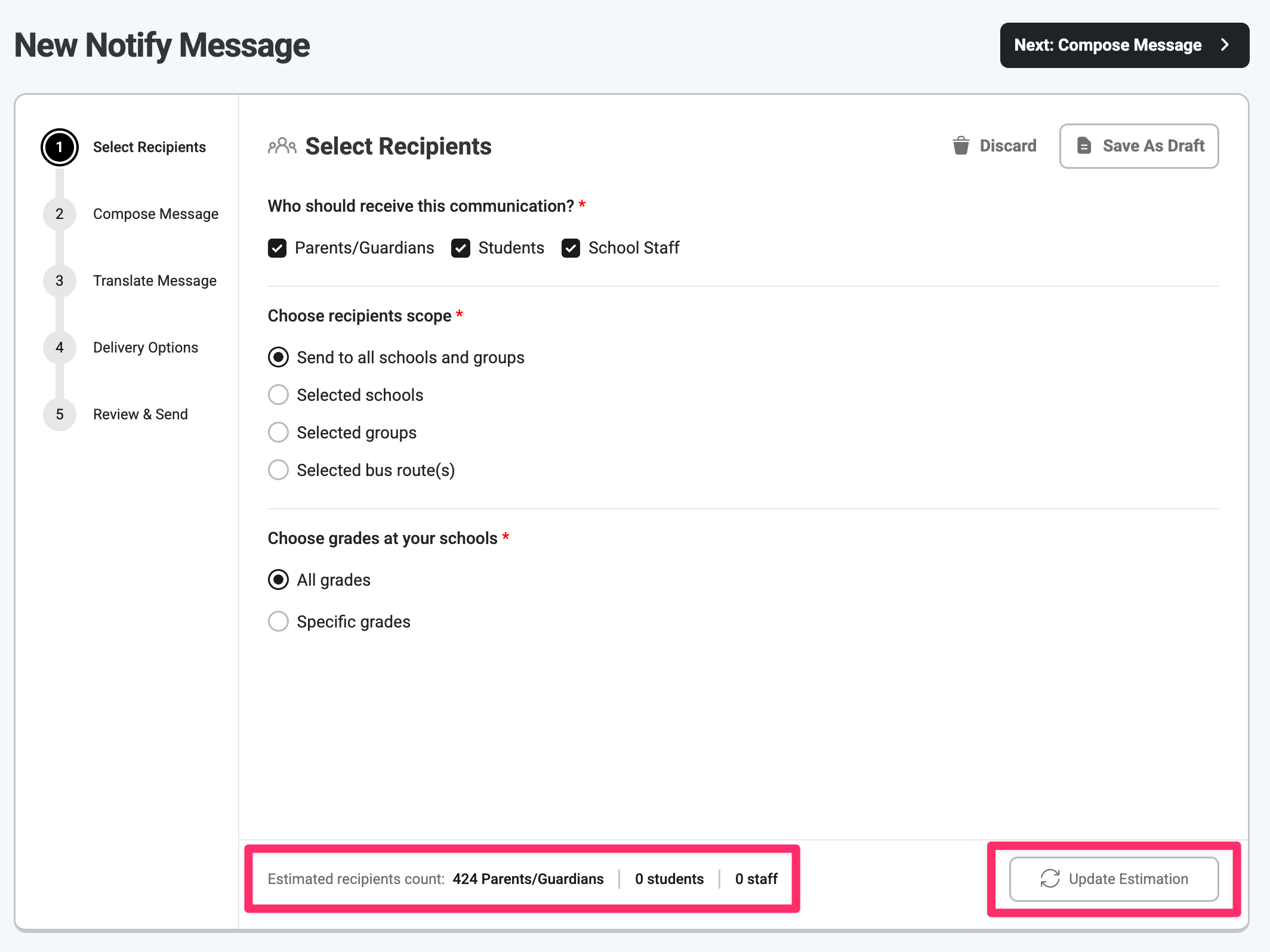
Task: Pick the Specific grades radio button
Action: pos(278,622)
